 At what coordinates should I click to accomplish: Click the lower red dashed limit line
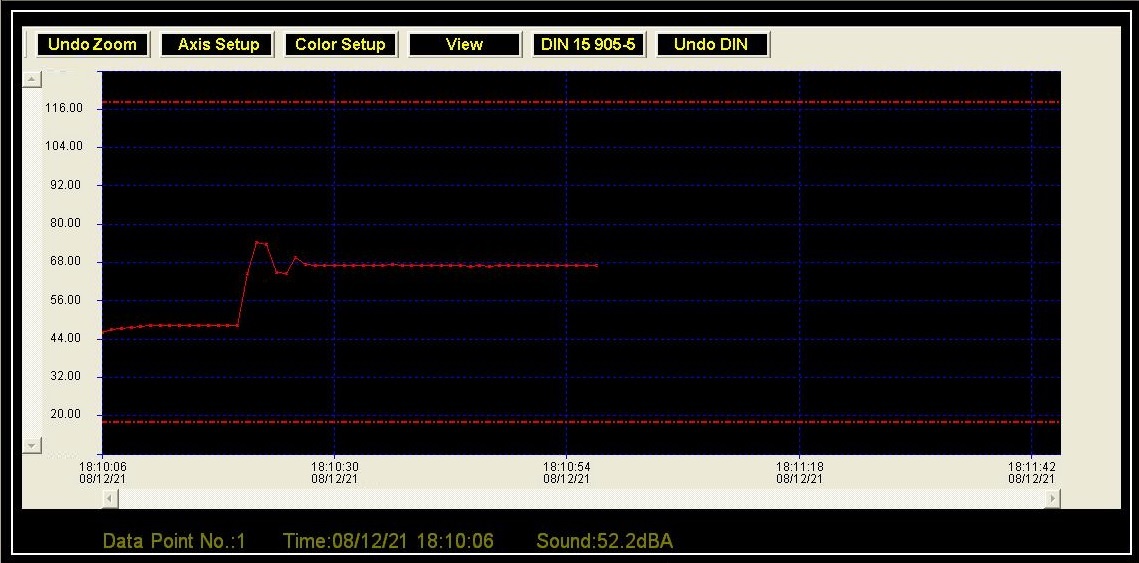tap(581, 422)
